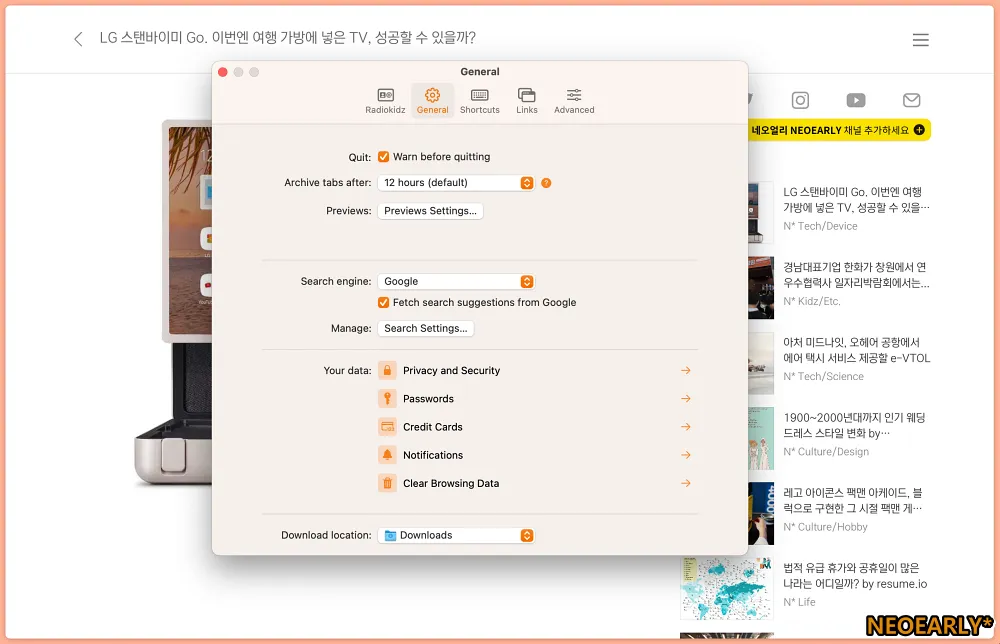
Task: Click the Clear Browsing Data trash icon
Action: tap(387, 483)
